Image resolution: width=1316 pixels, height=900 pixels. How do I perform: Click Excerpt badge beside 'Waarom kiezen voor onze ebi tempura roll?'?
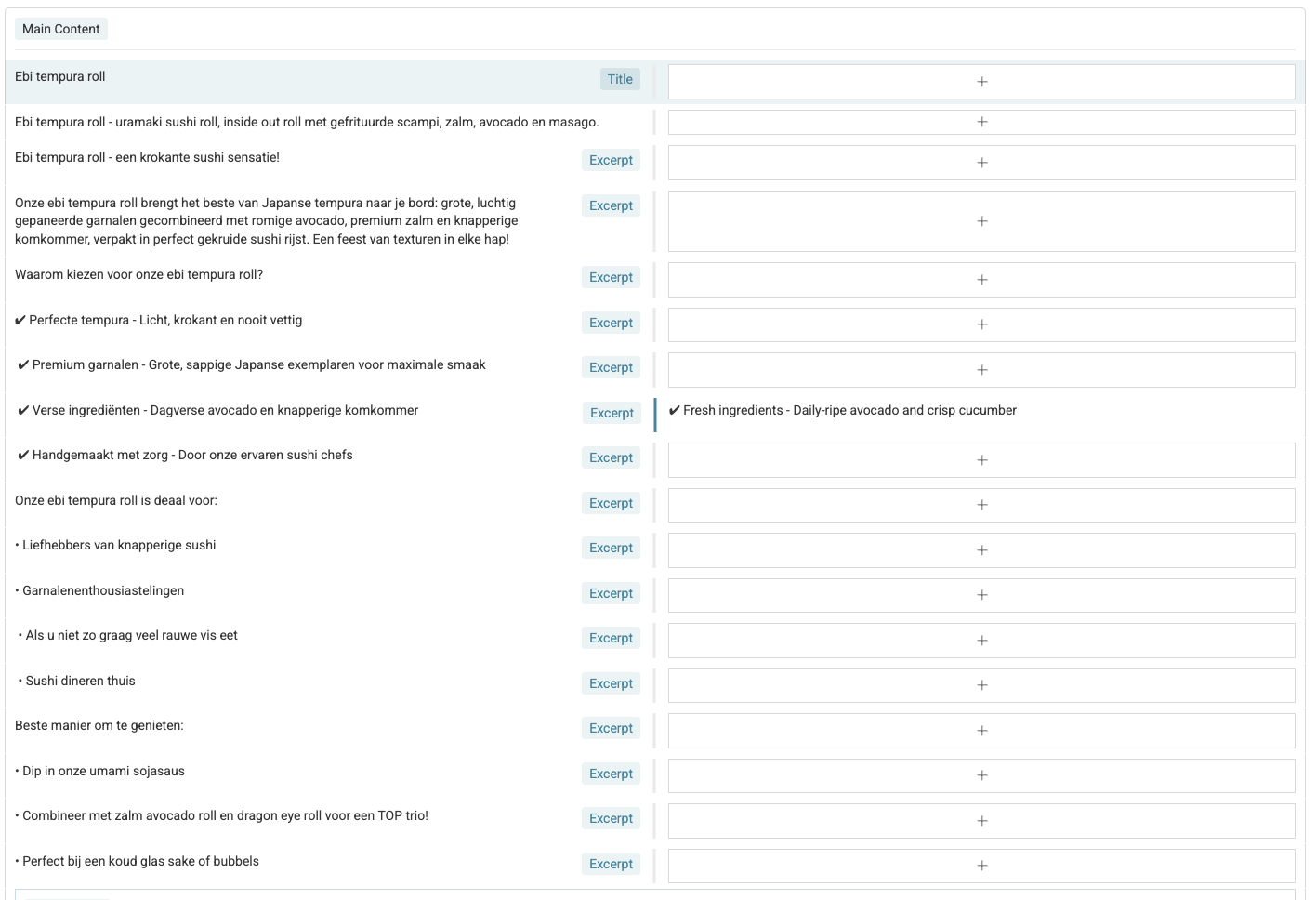[611, 277]
